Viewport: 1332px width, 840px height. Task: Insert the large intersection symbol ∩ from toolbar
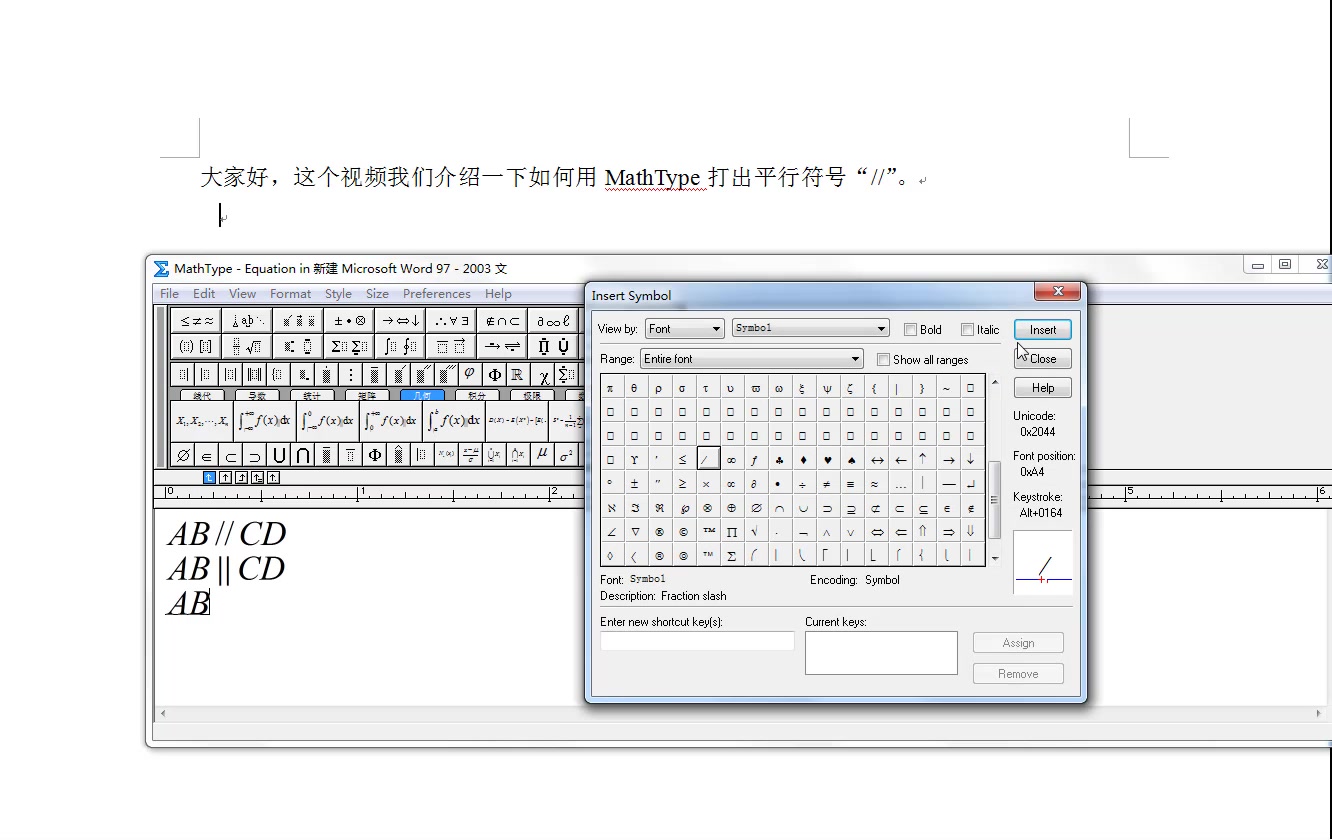[x=303, y=455]
